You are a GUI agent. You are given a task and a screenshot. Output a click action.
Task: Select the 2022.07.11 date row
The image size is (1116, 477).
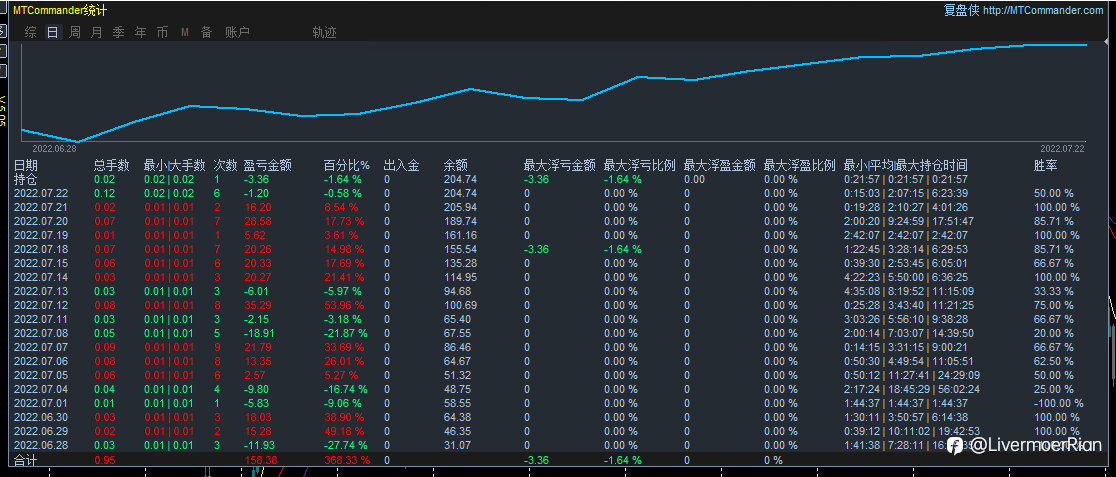click(x=41, y=319)
